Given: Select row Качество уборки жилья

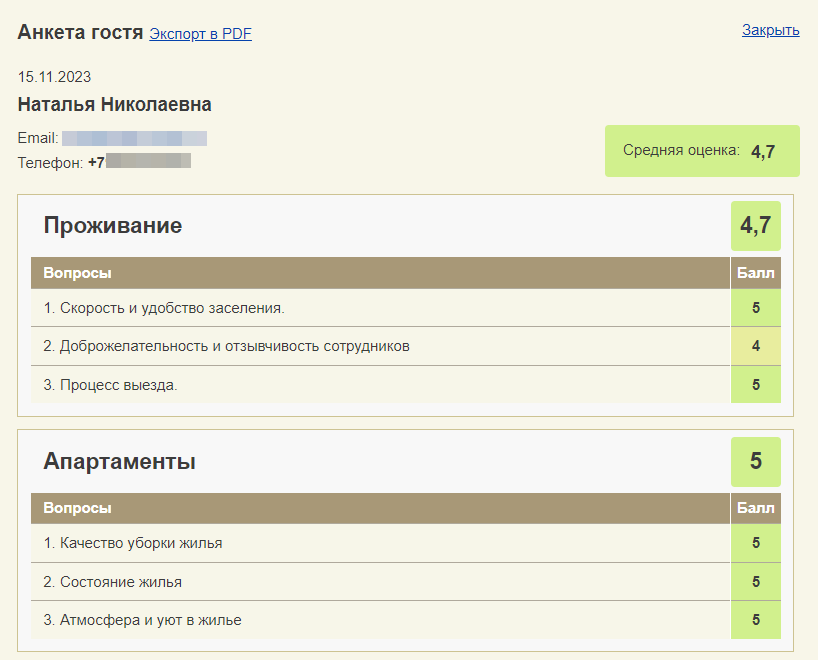Looking at the screenshot, I should click(x=380, y=543).
